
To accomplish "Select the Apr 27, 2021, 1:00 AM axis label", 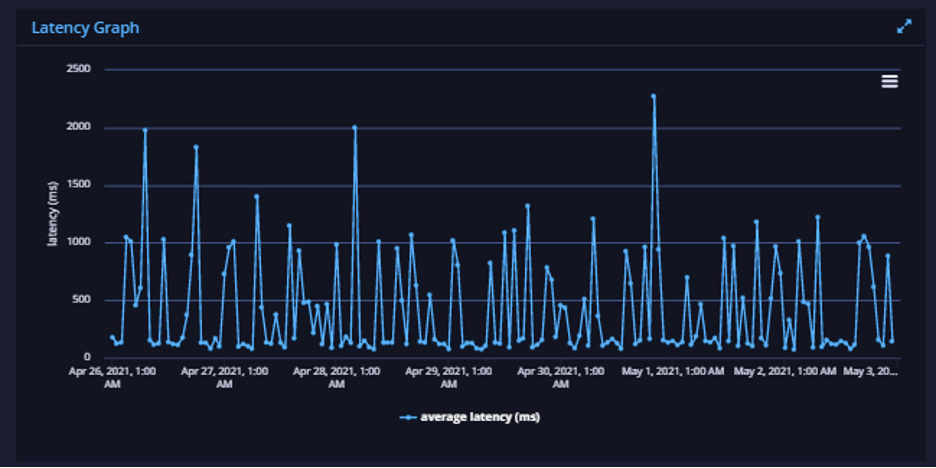I will (224, 377).
